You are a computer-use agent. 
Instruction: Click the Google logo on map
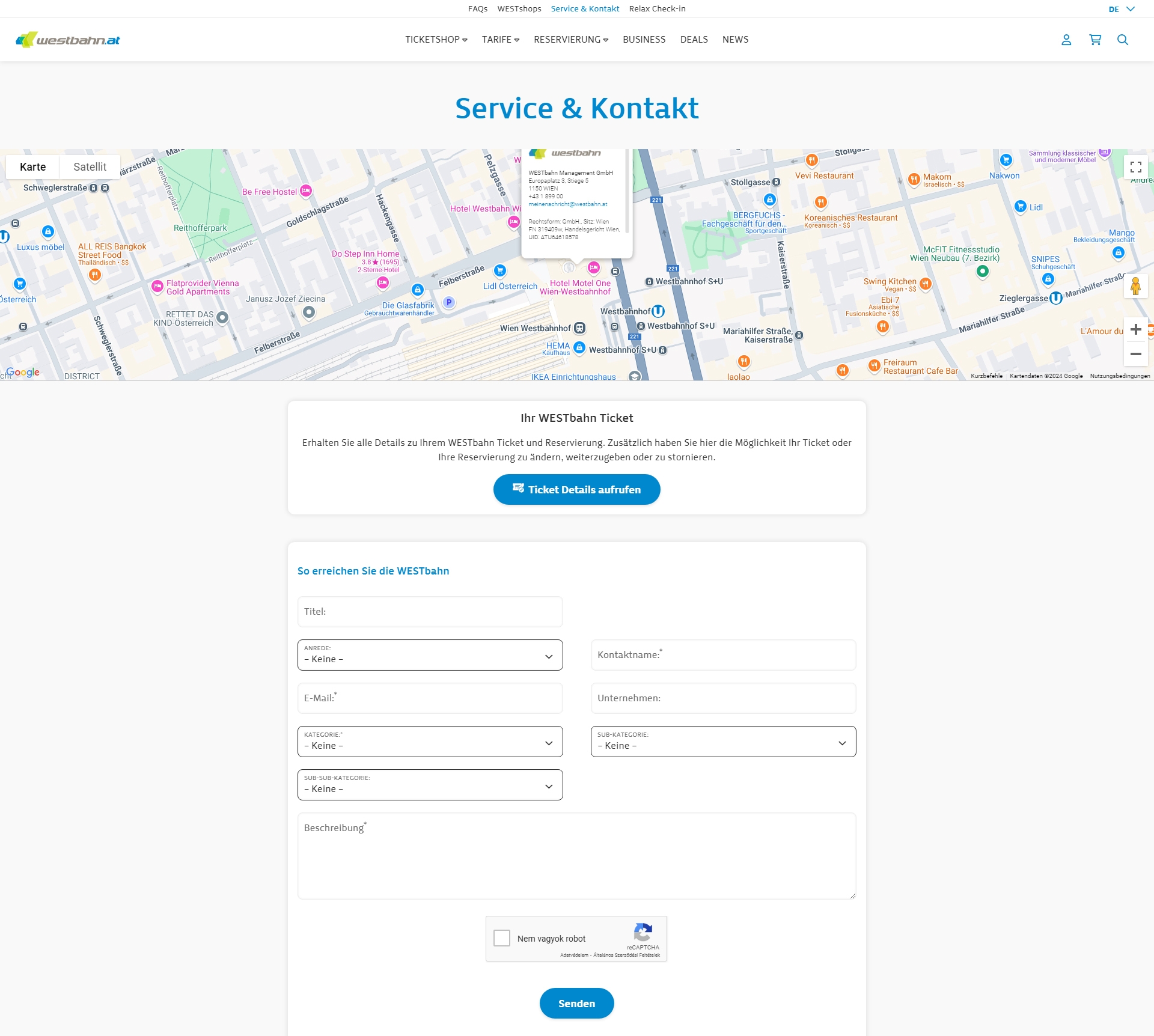pyautogui.click(x=23, y=372)
